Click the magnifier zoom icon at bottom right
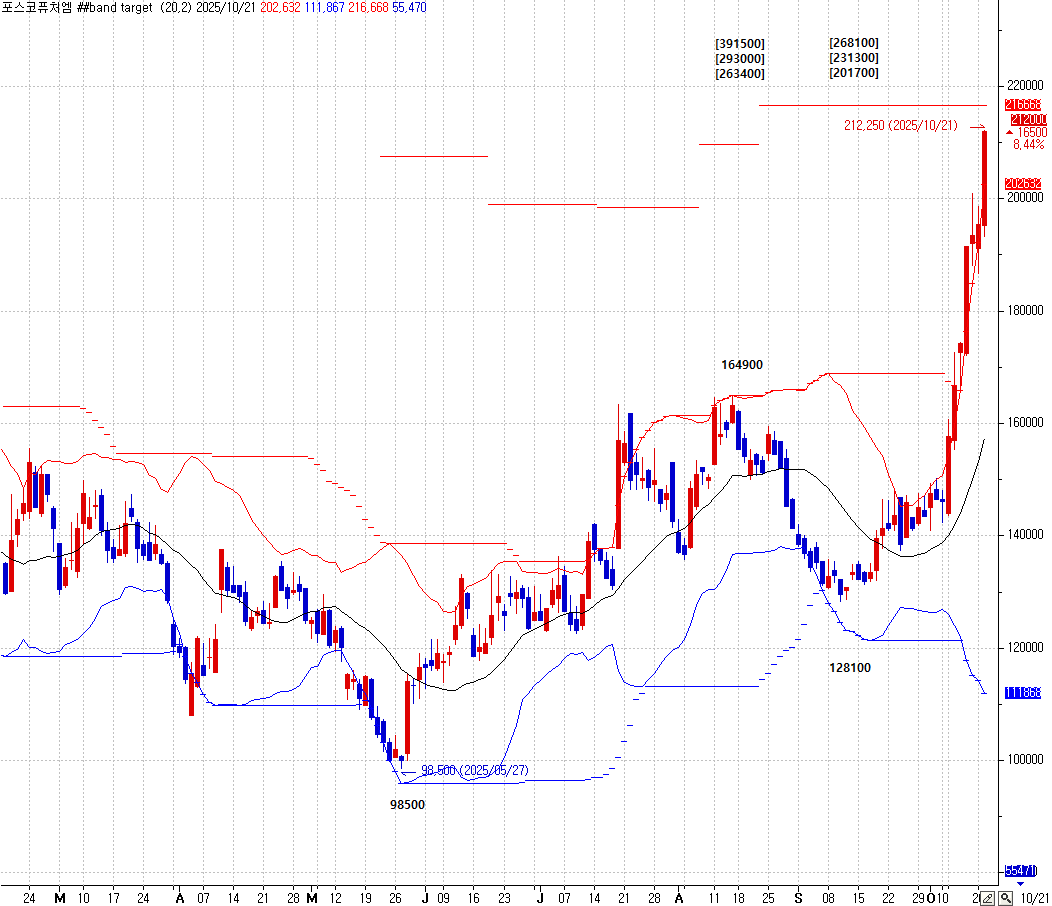1052x906 pixels. point(1005,897)
